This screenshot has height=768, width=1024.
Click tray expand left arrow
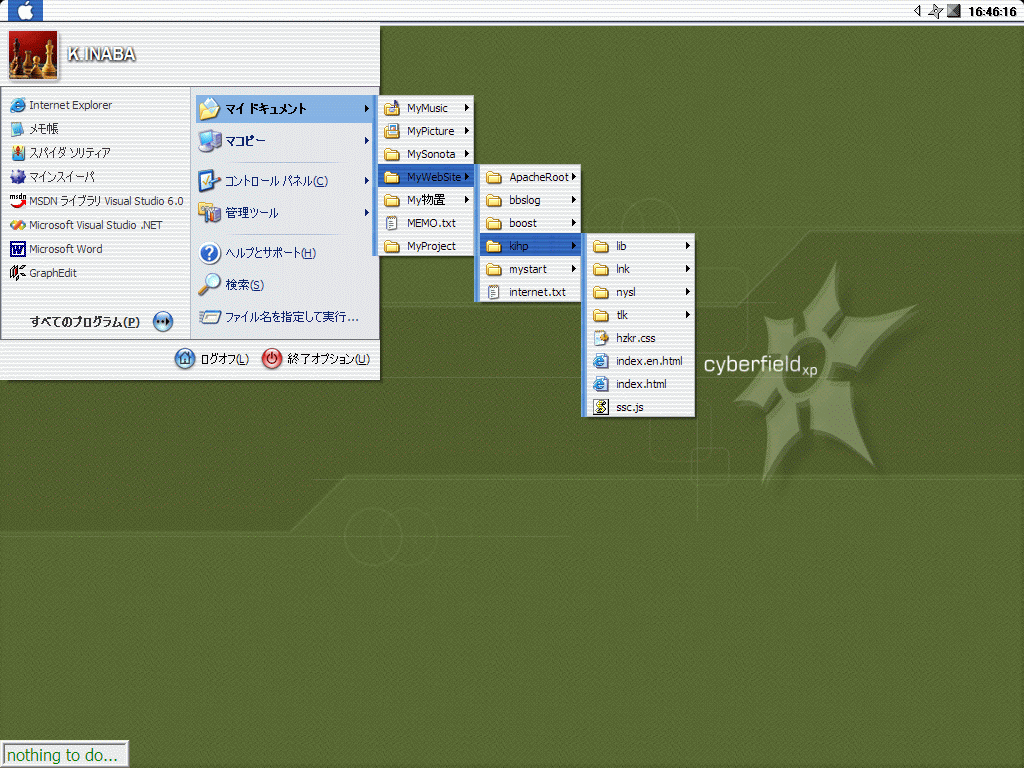point(918,10)
